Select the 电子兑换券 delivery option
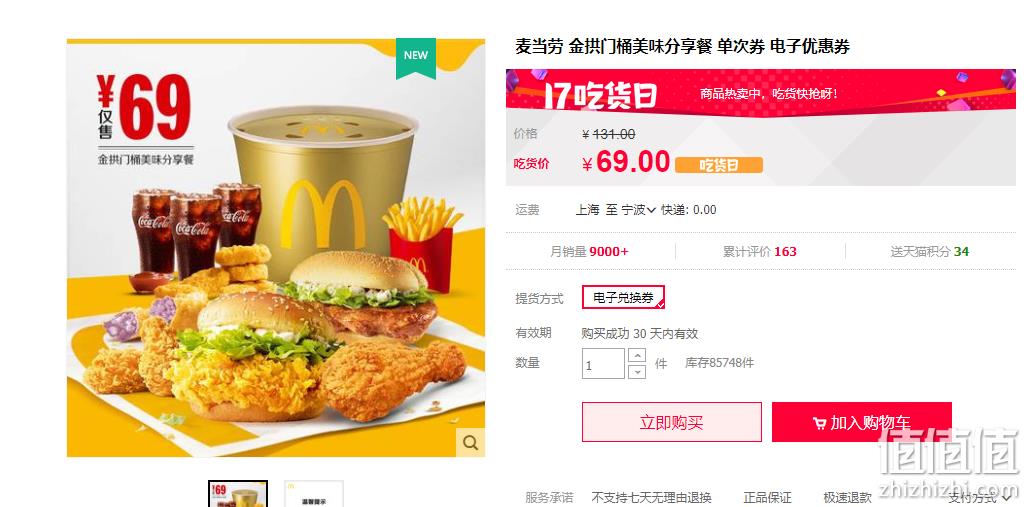The height and width of the screenshot is (507, 1028). tap(623, 298)
